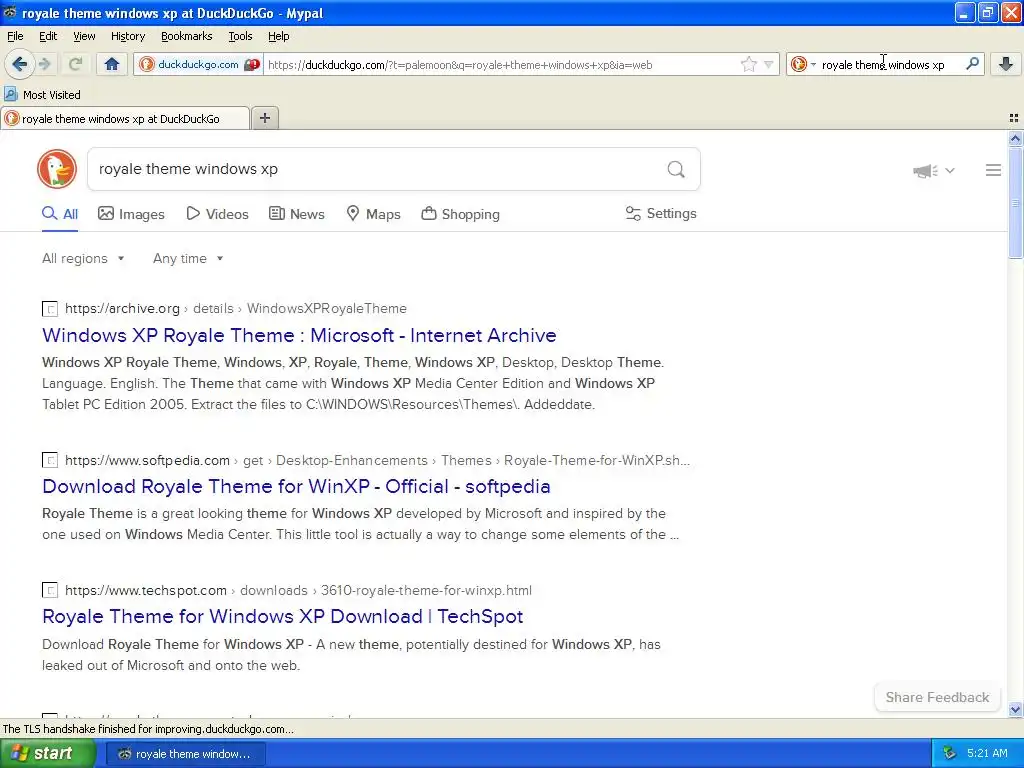Screen dimensions: 1024x768
Task: Open the Downloads arrow button
Action: click(1006, 63)
